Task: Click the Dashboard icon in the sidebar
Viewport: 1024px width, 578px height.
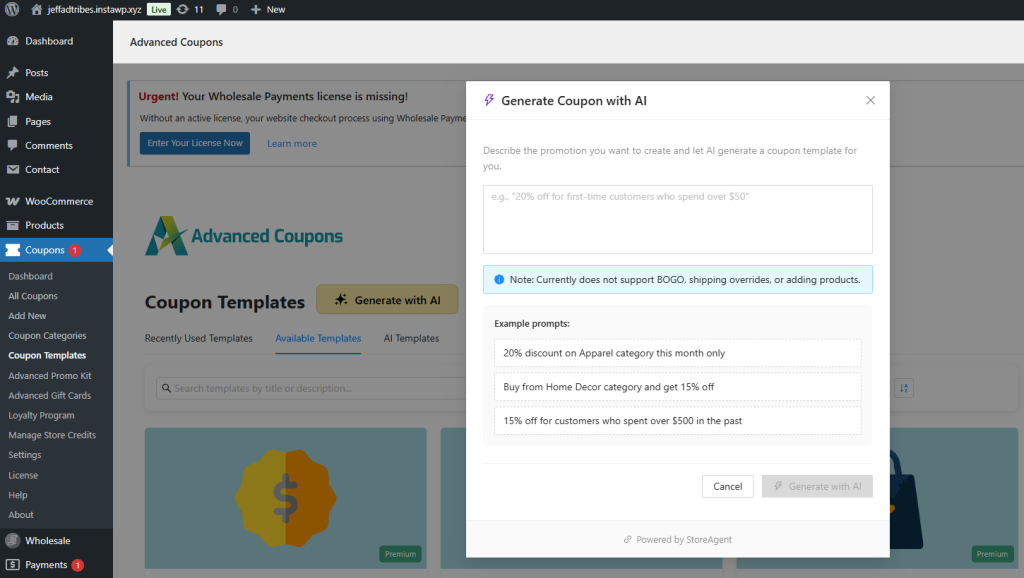Action: [x=12, y=41]
